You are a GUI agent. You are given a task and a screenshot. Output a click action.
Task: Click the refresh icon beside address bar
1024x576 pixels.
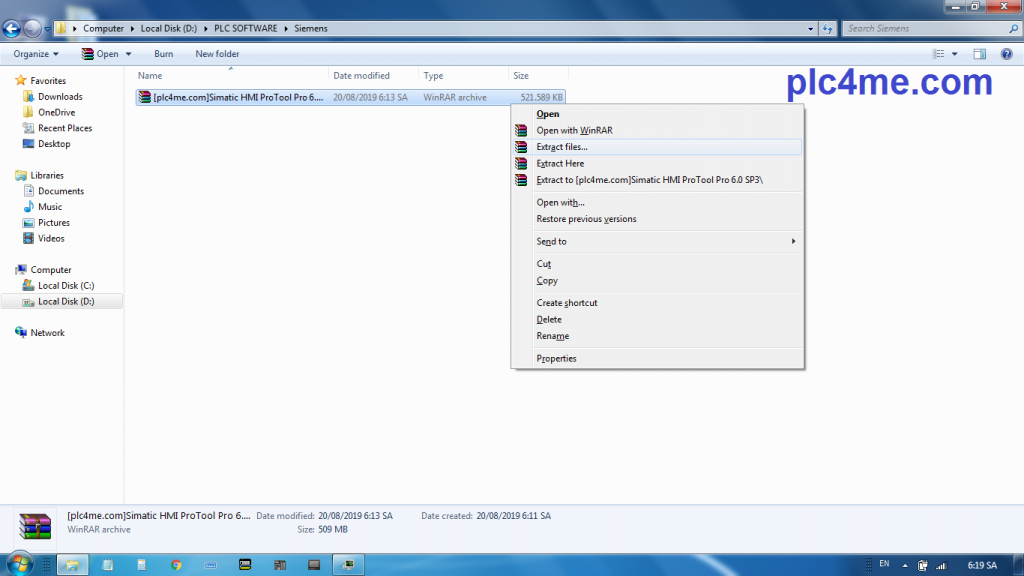tap(827, 29)
